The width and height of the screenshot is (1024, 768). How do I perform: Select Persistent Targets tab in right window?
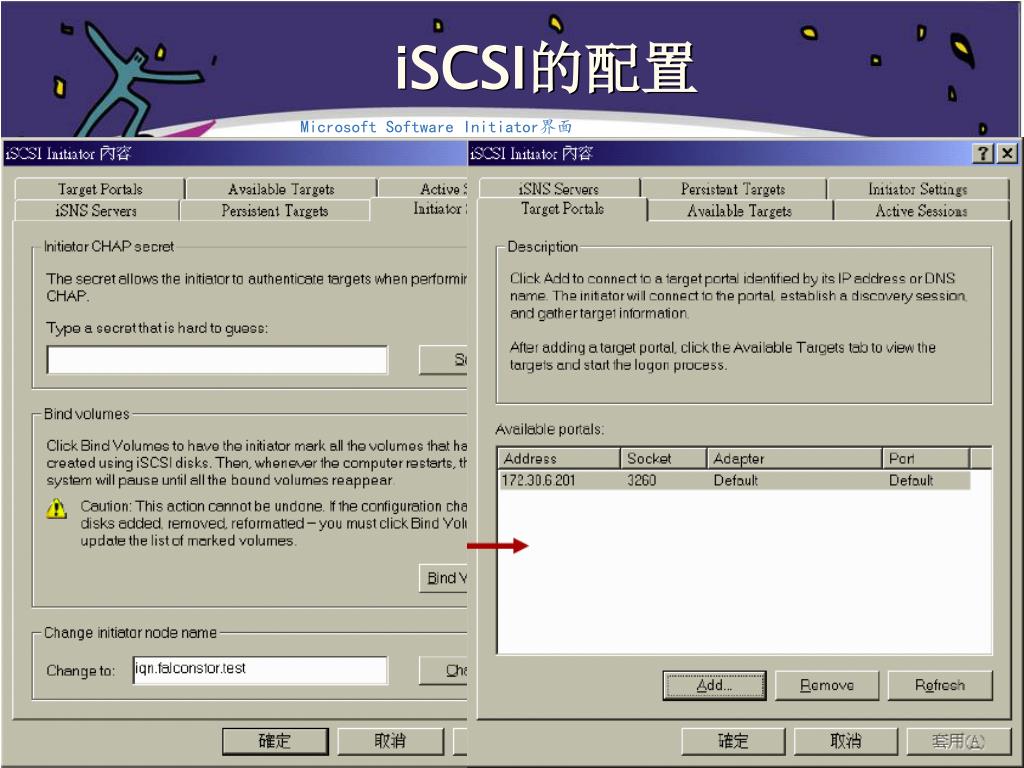coord(733,189)
